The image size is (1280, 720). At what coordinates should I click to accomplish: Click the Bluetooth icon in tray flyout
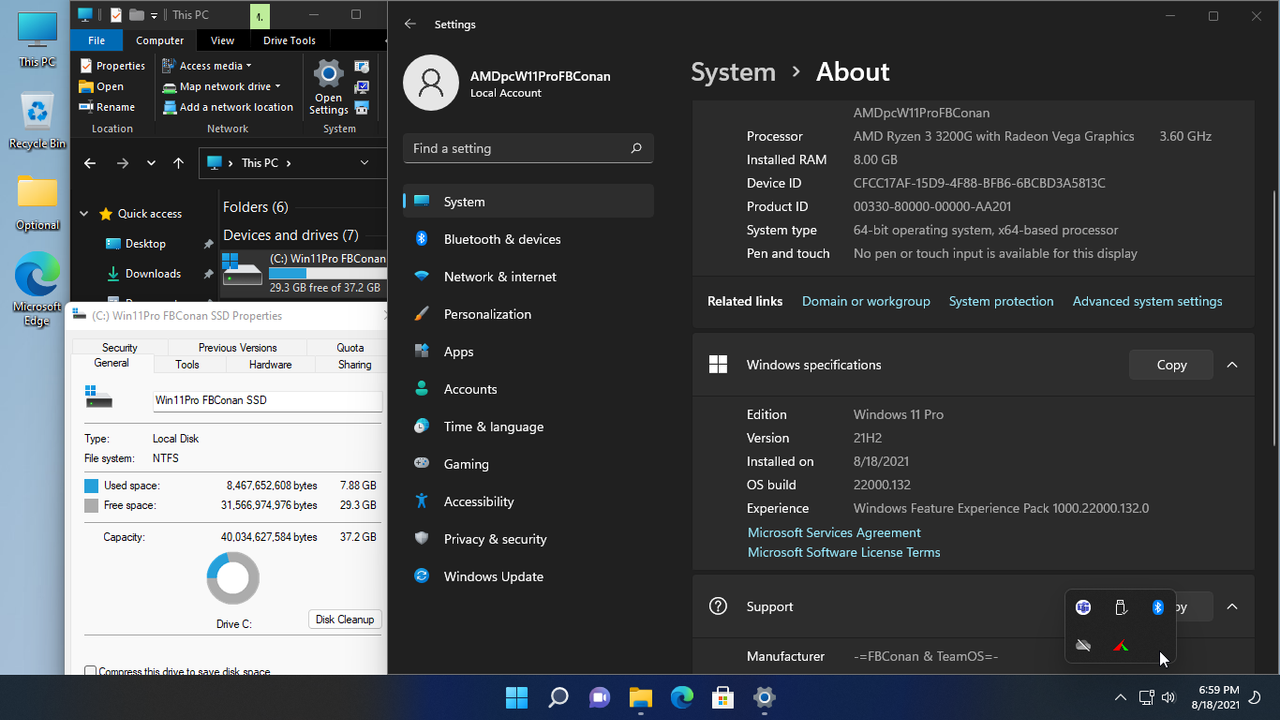[x=1158, y=607]
